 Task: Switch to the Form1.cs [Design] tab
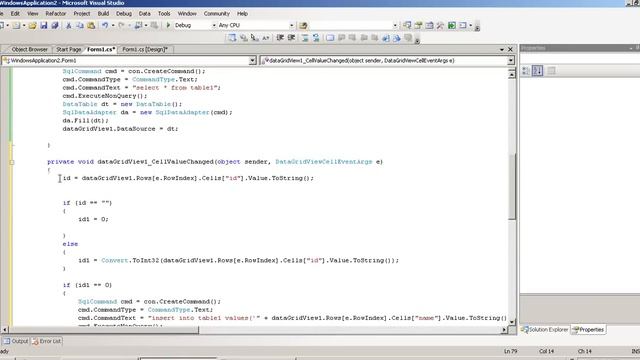(x=145, y=49)
